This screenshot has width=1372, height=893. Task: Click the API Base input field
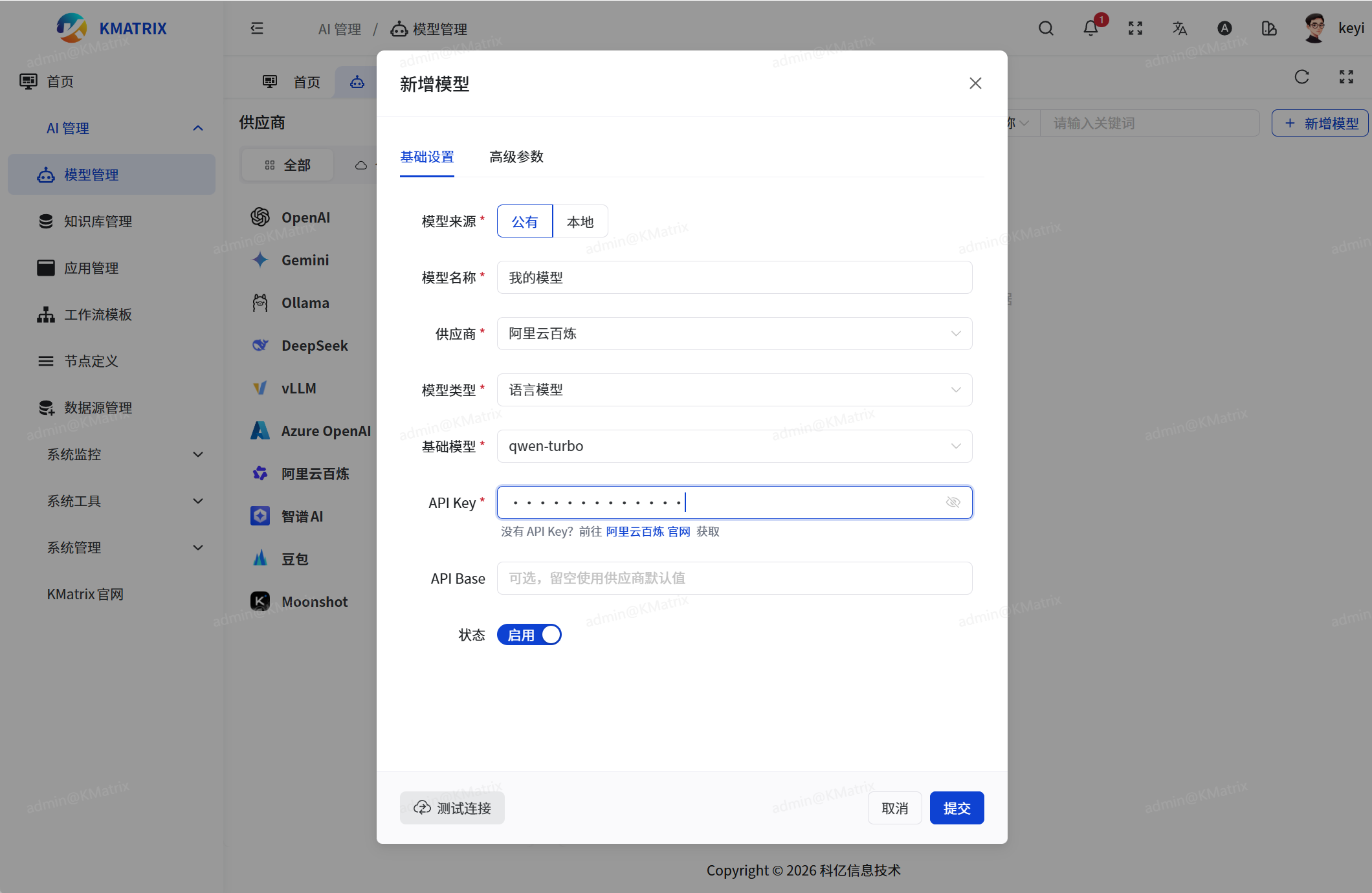[x=734, y=579]
